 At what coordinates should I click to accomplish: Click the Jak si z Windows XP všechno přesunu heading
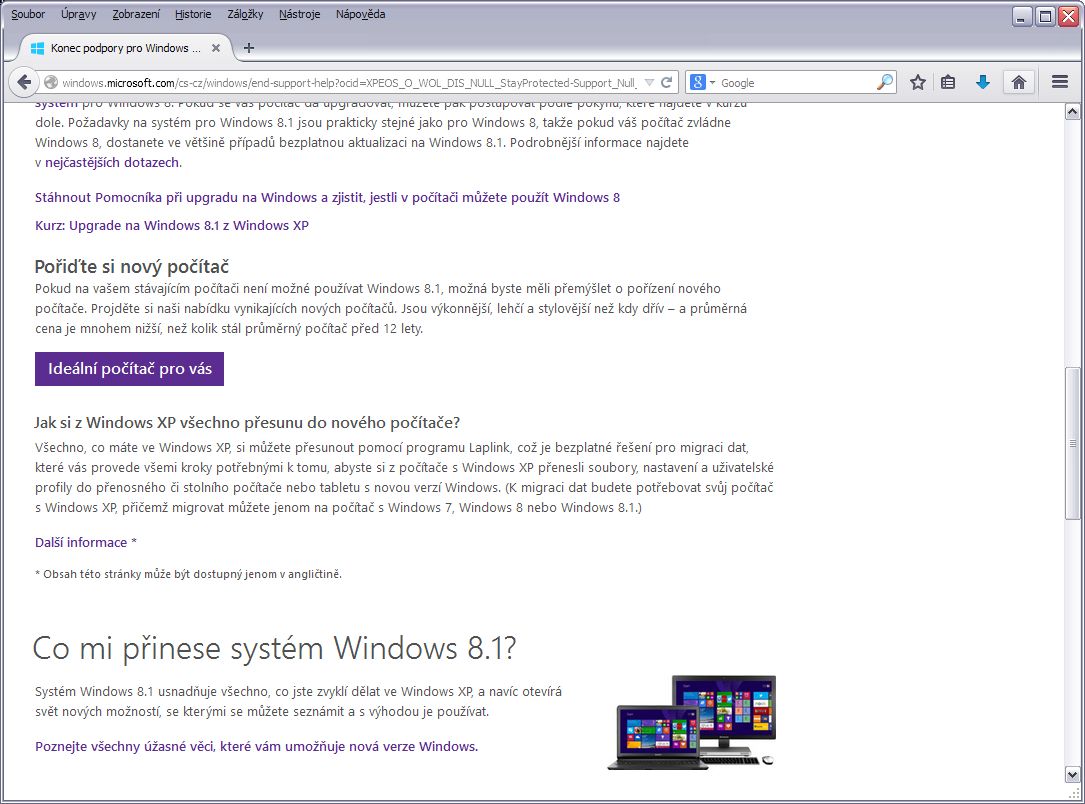pos(247,423)
